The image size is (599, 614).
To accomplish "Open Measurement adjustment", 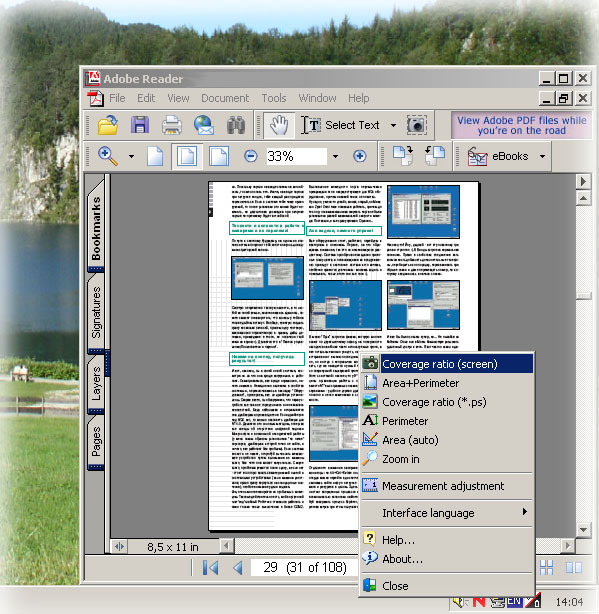I will (447, 486).
